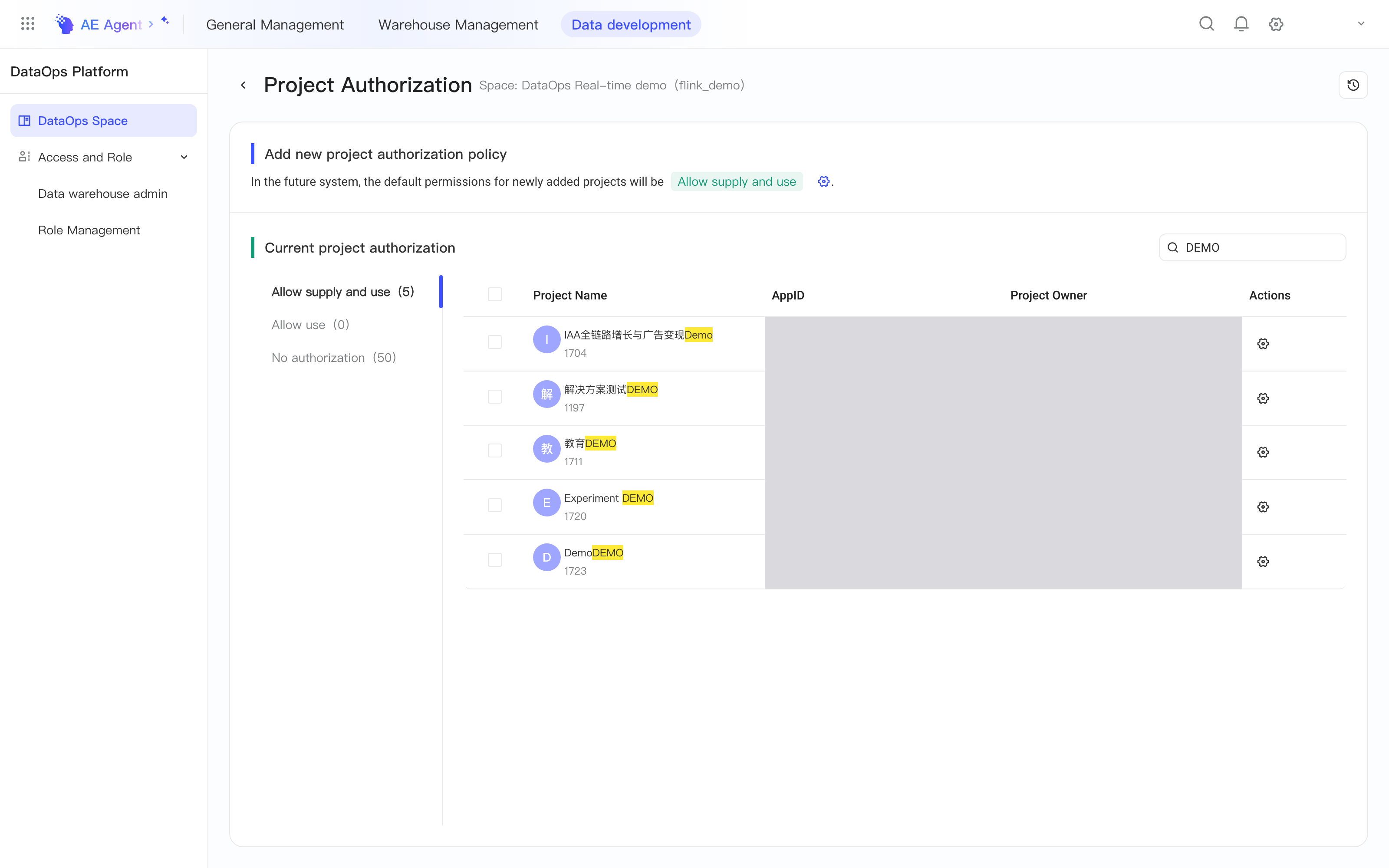Click the IAA project avatar icon
Image resolution: width=1389 pixels, height=868 pixels.
546,339
